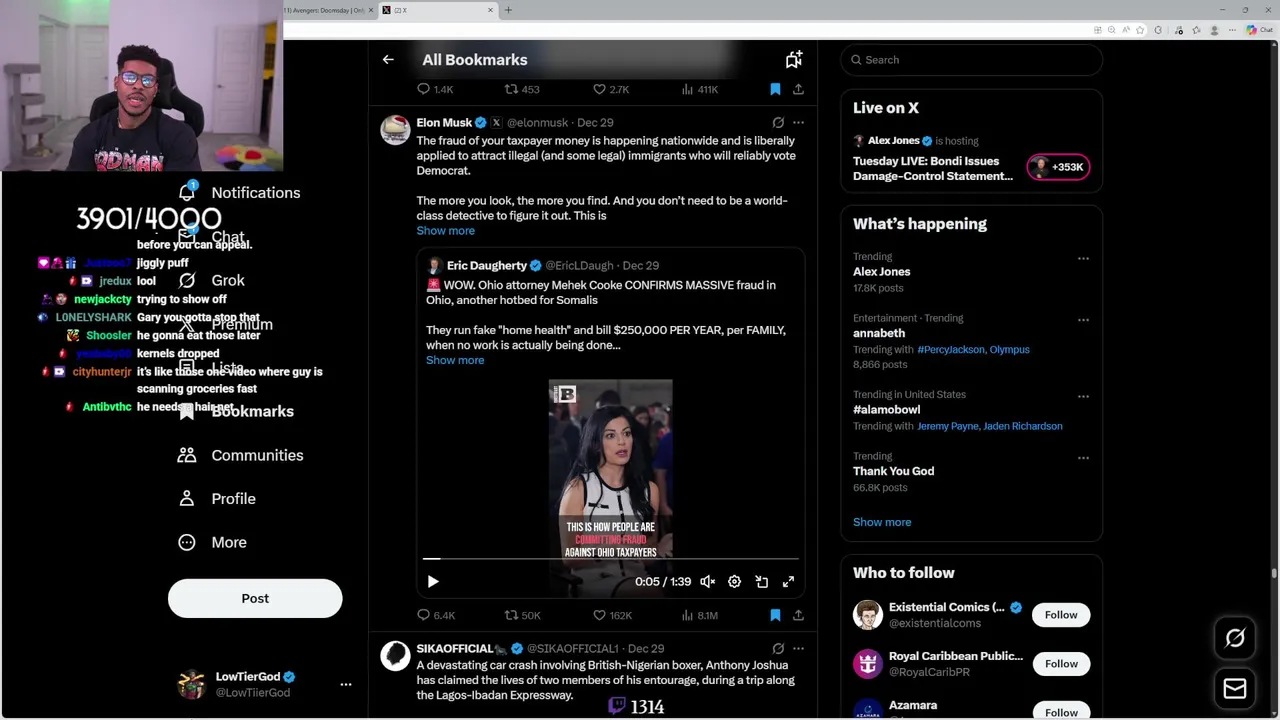
Task: Open Grok from the sidebar
Action: click(212, 280)
